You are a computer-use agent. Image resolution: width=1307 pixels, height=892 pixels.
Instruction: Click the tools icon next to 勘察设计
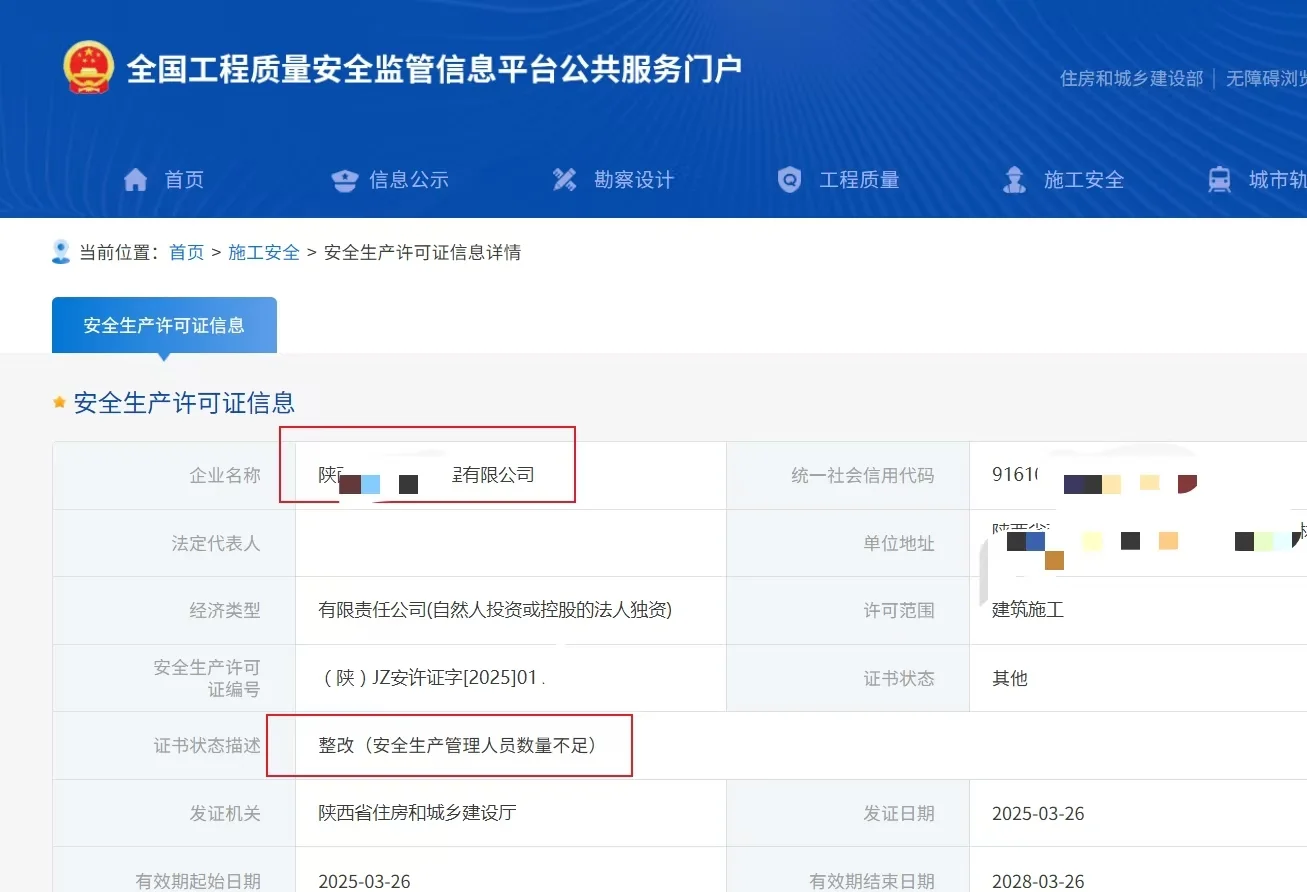coord(565,179)
